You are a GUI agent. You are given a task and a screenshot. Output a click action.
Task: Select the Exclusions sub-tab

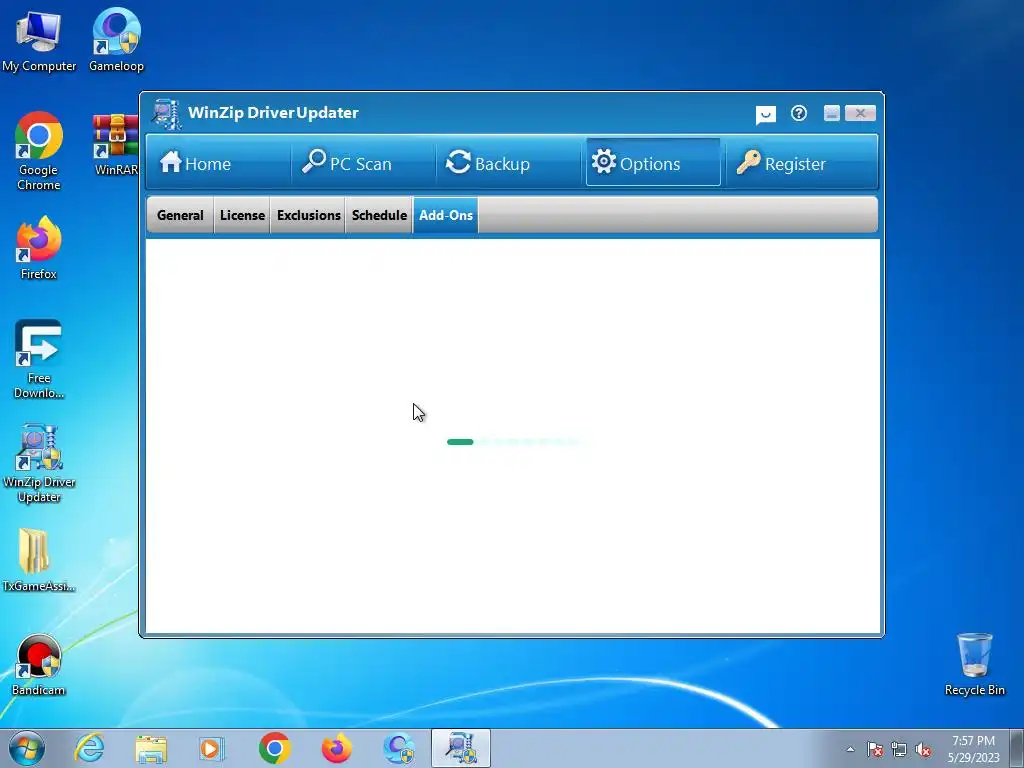tap(308, 215)
